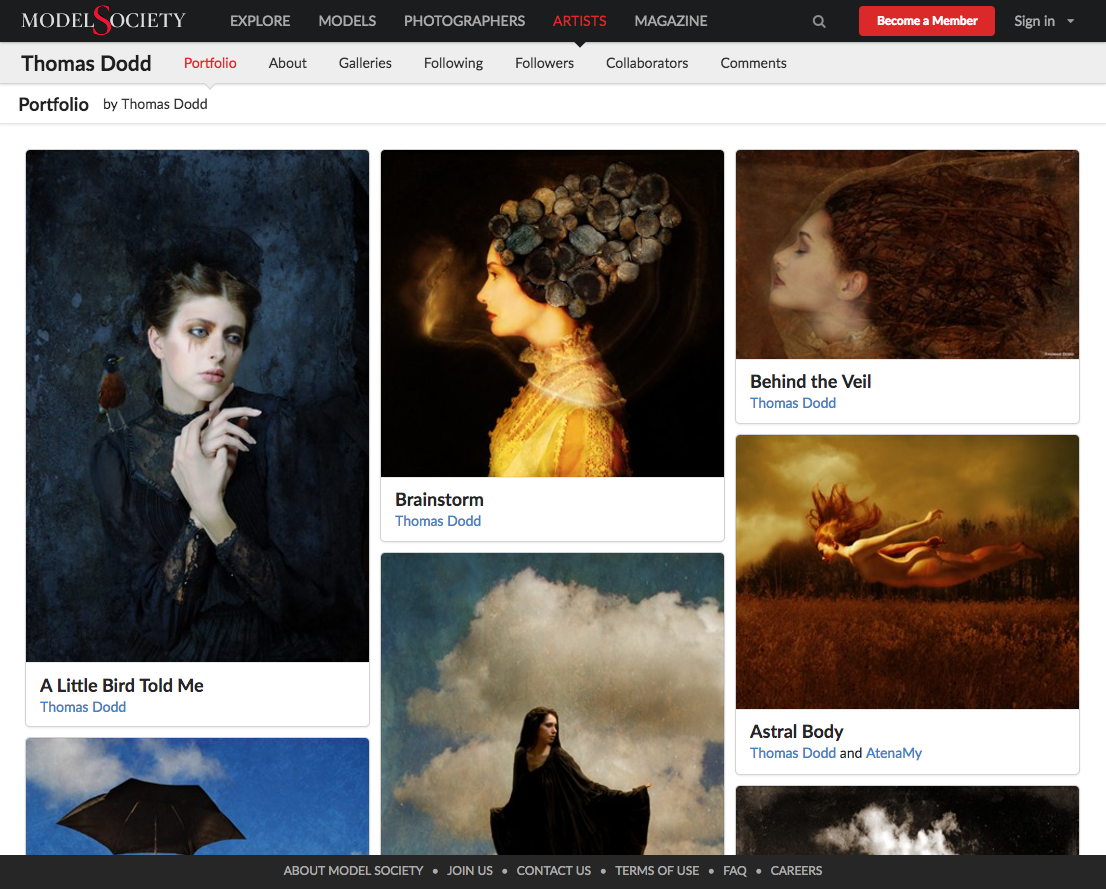Expand the Sign in dropdown arrow

tap(1071, 21)
